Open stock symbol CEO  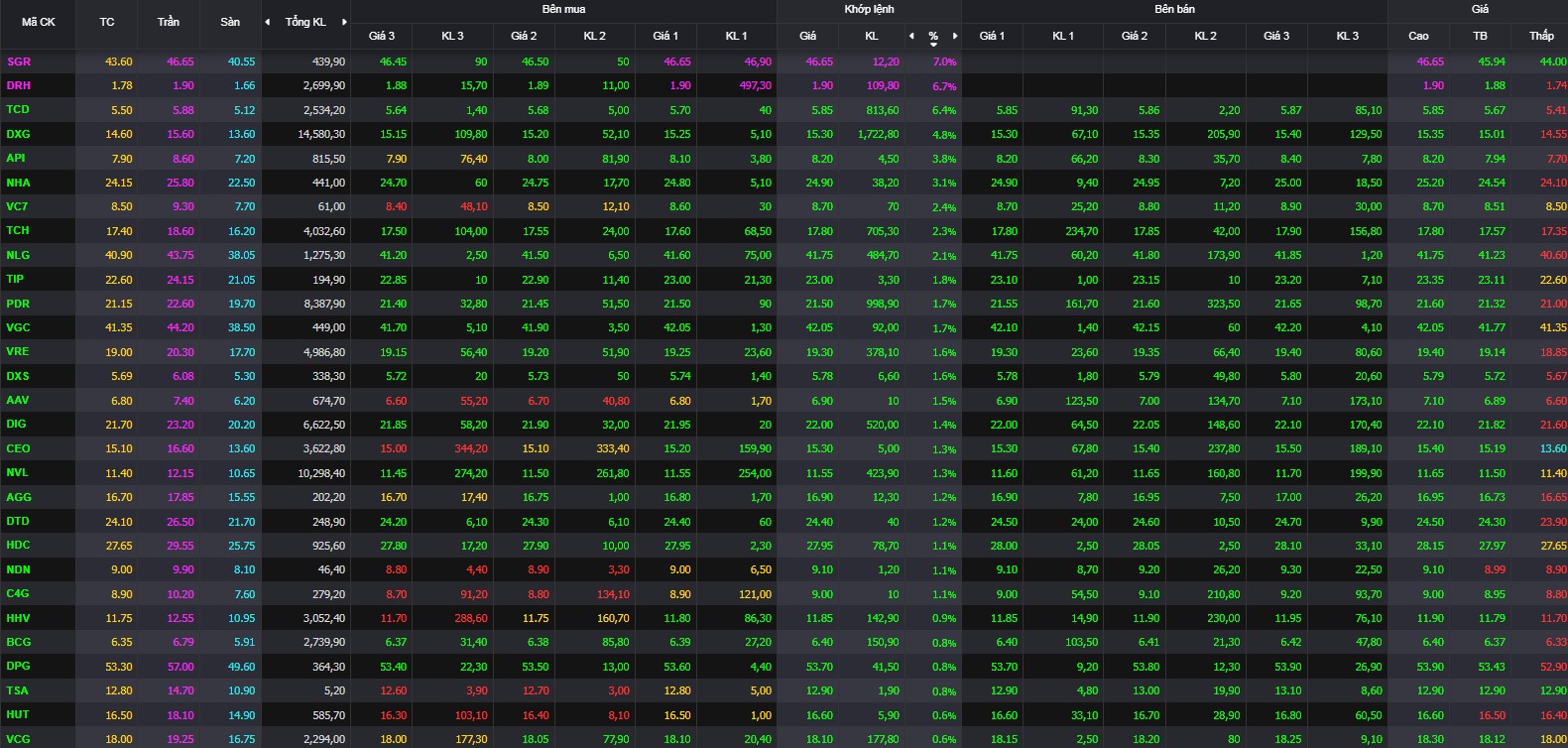click(18, 448)
